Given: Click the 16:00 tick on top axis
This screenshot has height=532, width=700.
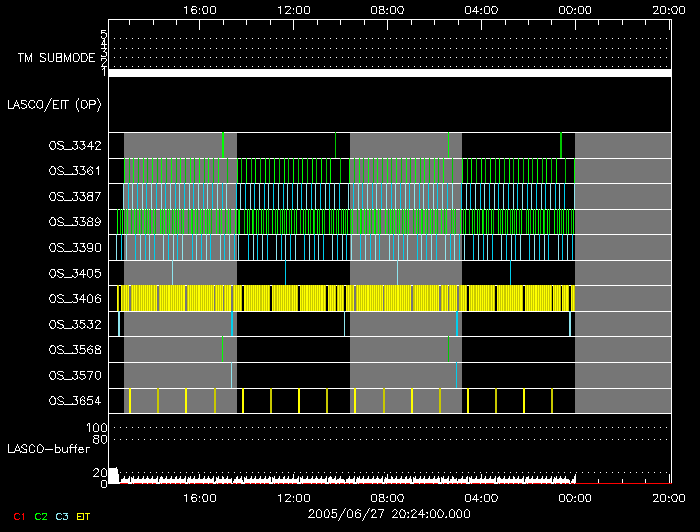Looking at the screenshot, I should point(202,9).
